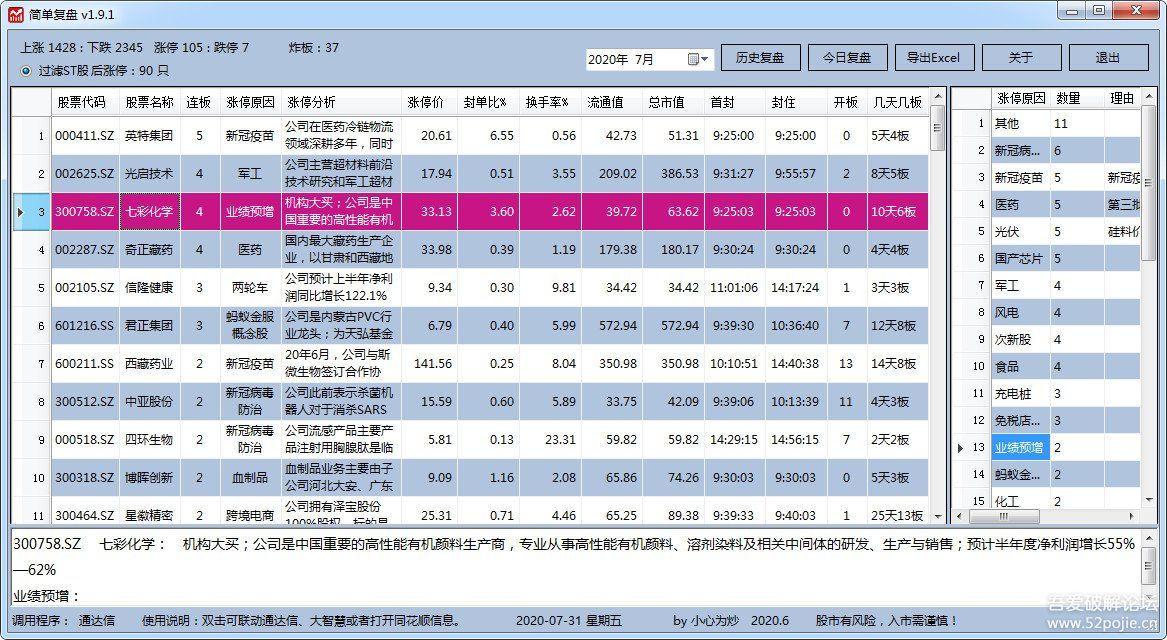Click the main table scroll-up arrow
The image size is (1167, 640).
tap(938, 96)
